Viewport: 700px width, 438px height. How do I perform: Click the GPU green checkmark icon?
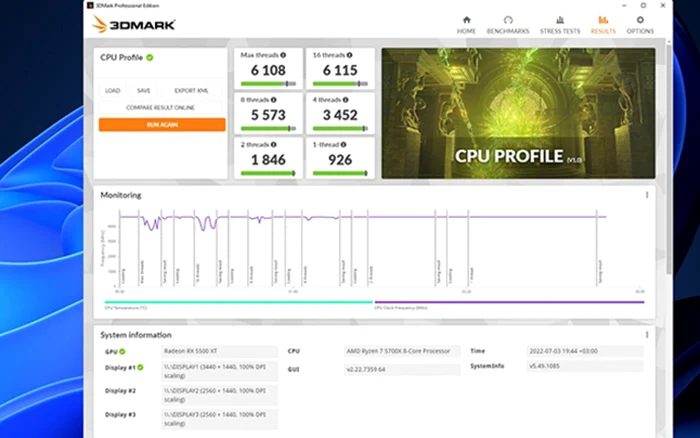click(122, 351)
